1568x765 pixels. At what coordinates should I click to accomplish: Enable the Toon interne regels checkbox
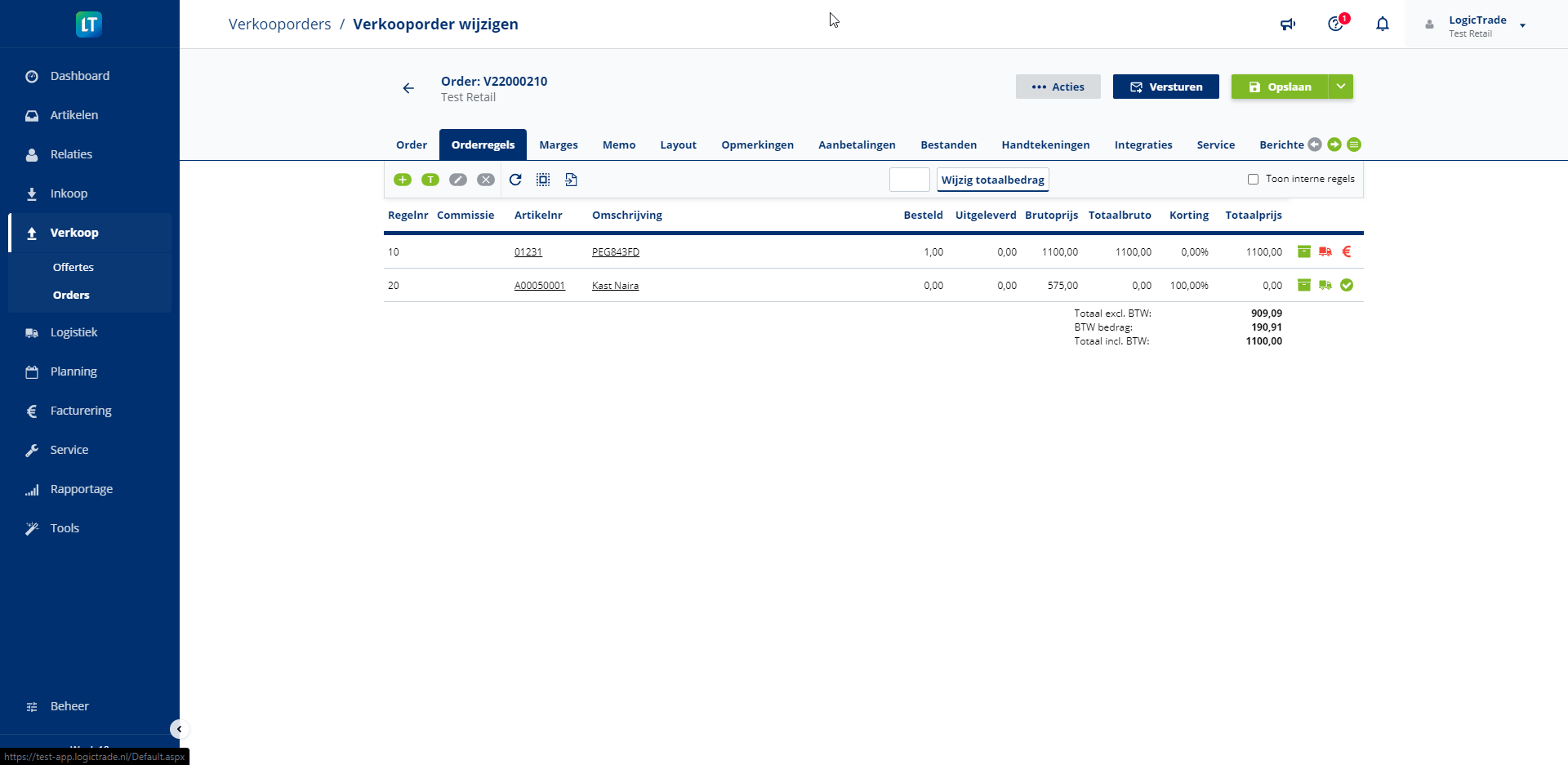pos(1253,180)
